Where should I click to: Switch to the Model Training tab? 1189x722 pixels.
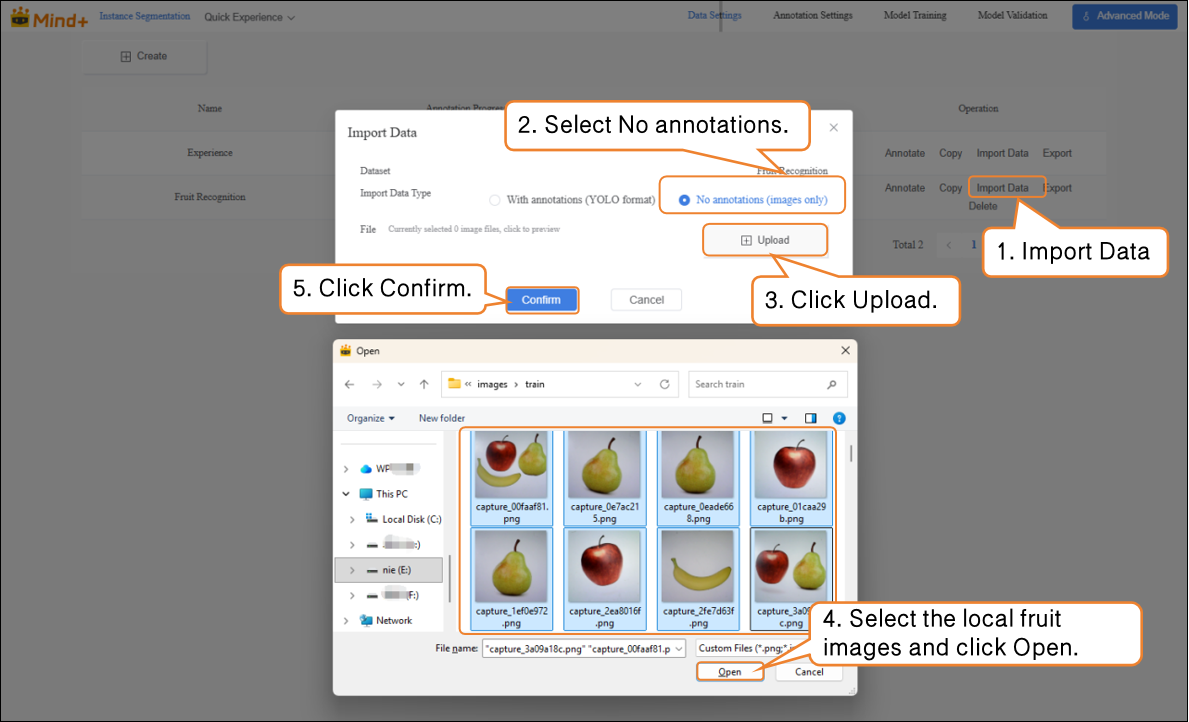click(914, 16)
